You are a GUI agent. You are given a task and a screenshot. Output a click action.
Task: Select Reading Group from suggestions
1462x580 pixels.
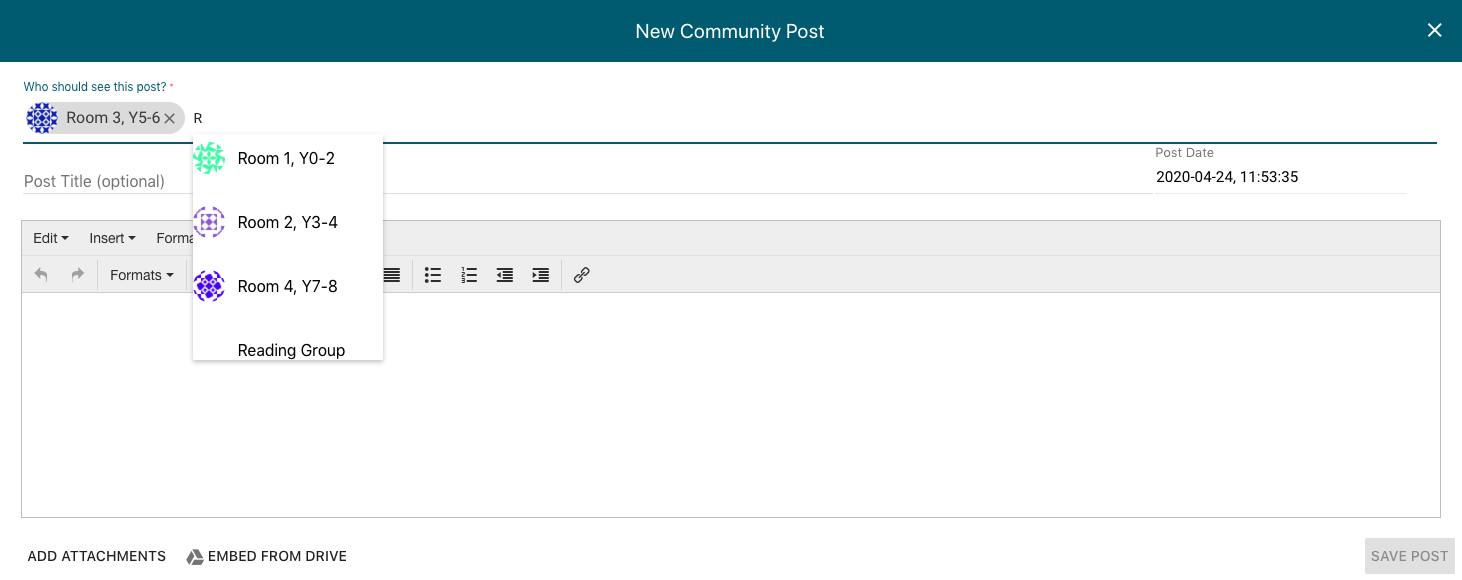pos(291,349)
